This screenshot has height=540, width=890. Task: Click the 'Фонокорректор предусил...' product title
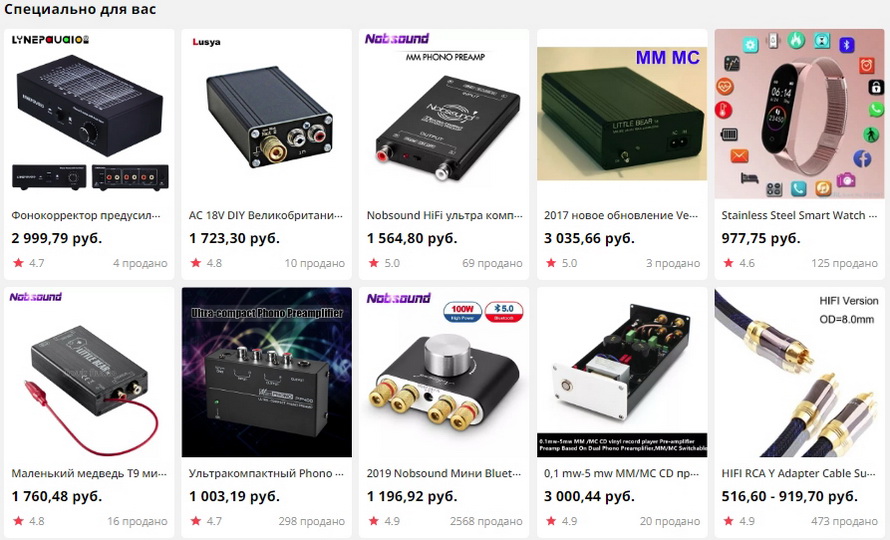tap(86, 215)
